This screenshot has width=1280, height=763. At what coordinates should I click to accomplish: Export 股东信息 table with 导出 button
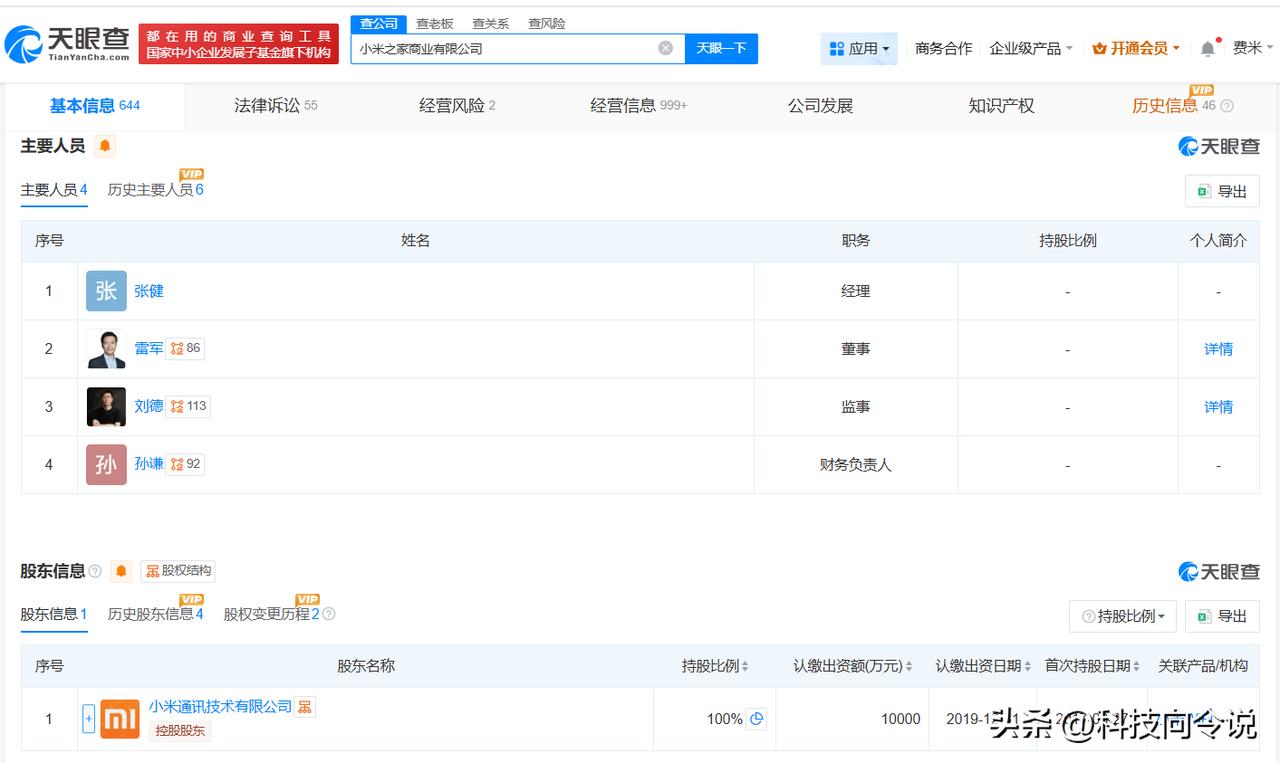[x=1222, y=616]
